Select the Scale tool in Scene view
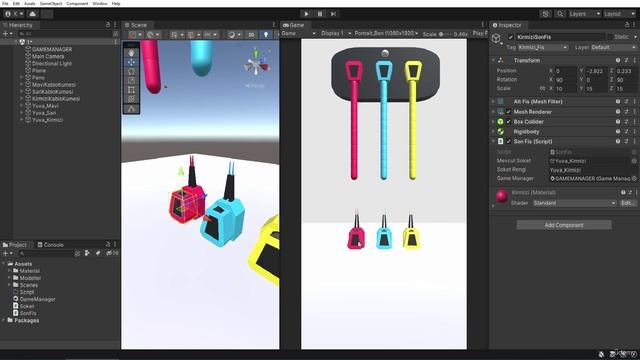640x360 pixels. point(131,80)
